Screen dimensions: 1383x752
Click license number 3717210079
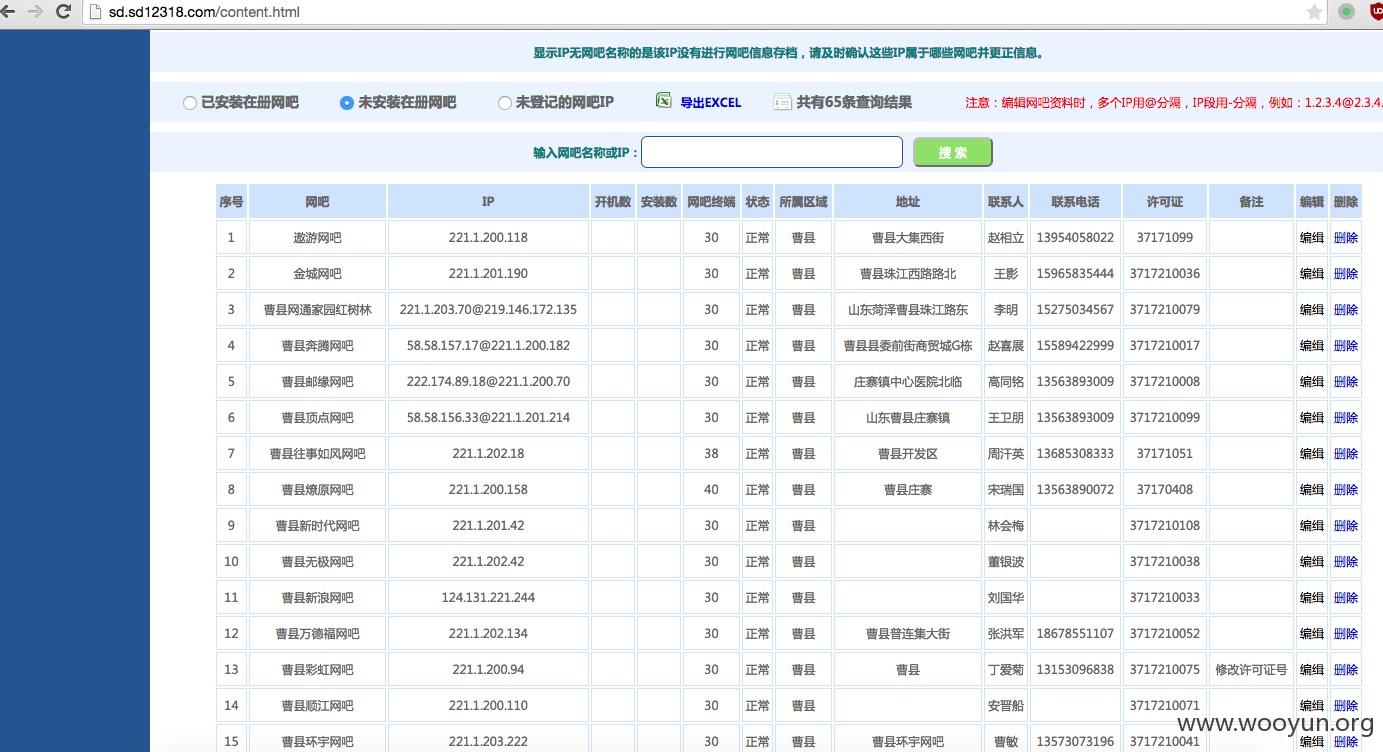point(1165,310)
